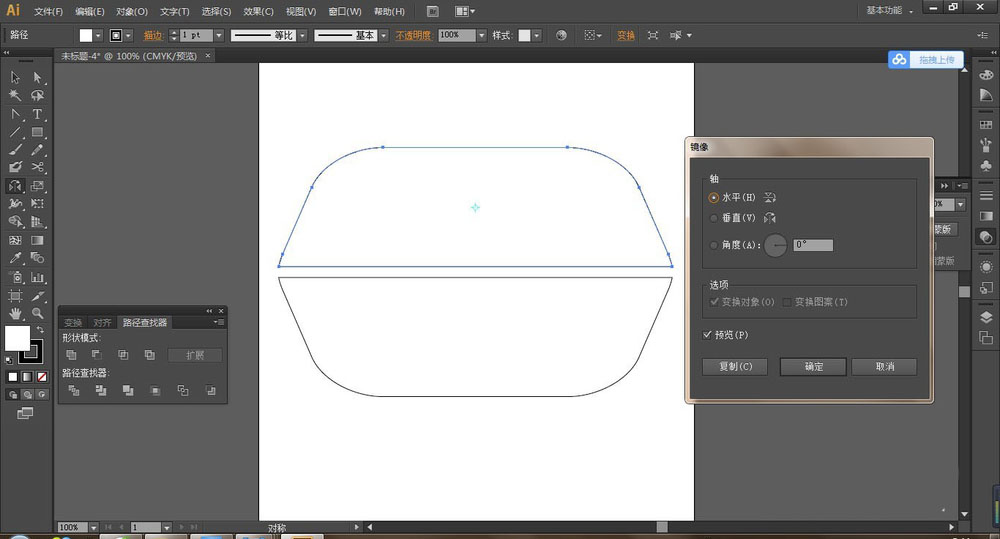Click the 复制(C) copy button
The image size is (1000, 539).
point(735,367)
